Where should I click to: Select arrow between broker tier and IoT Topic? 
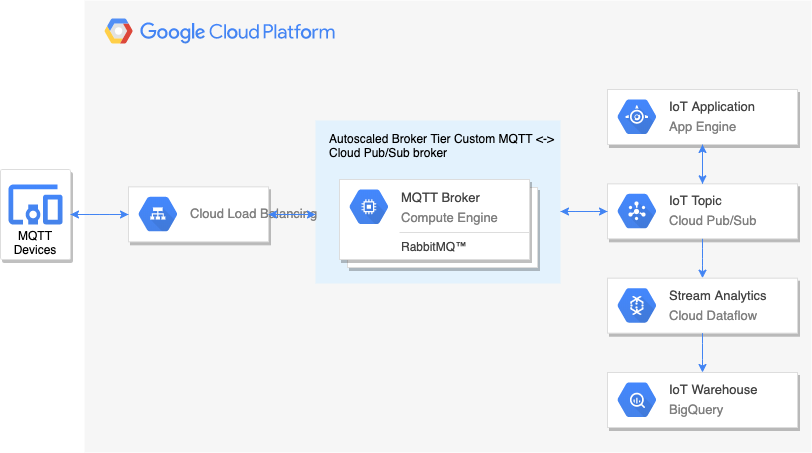(x=584, y=211)
